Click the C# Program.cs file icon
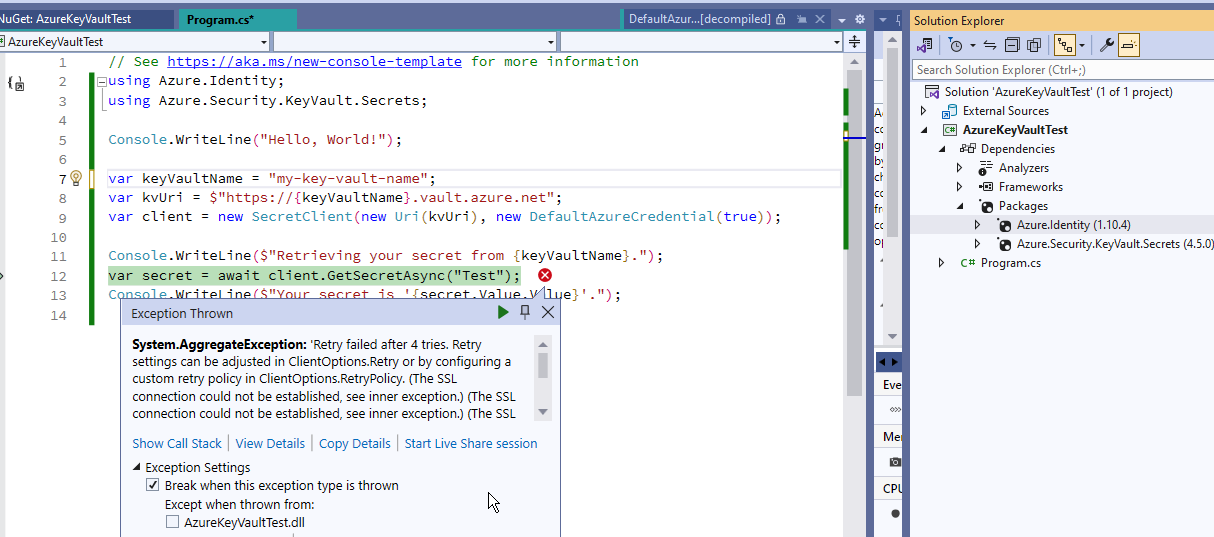 pos(968,263)
